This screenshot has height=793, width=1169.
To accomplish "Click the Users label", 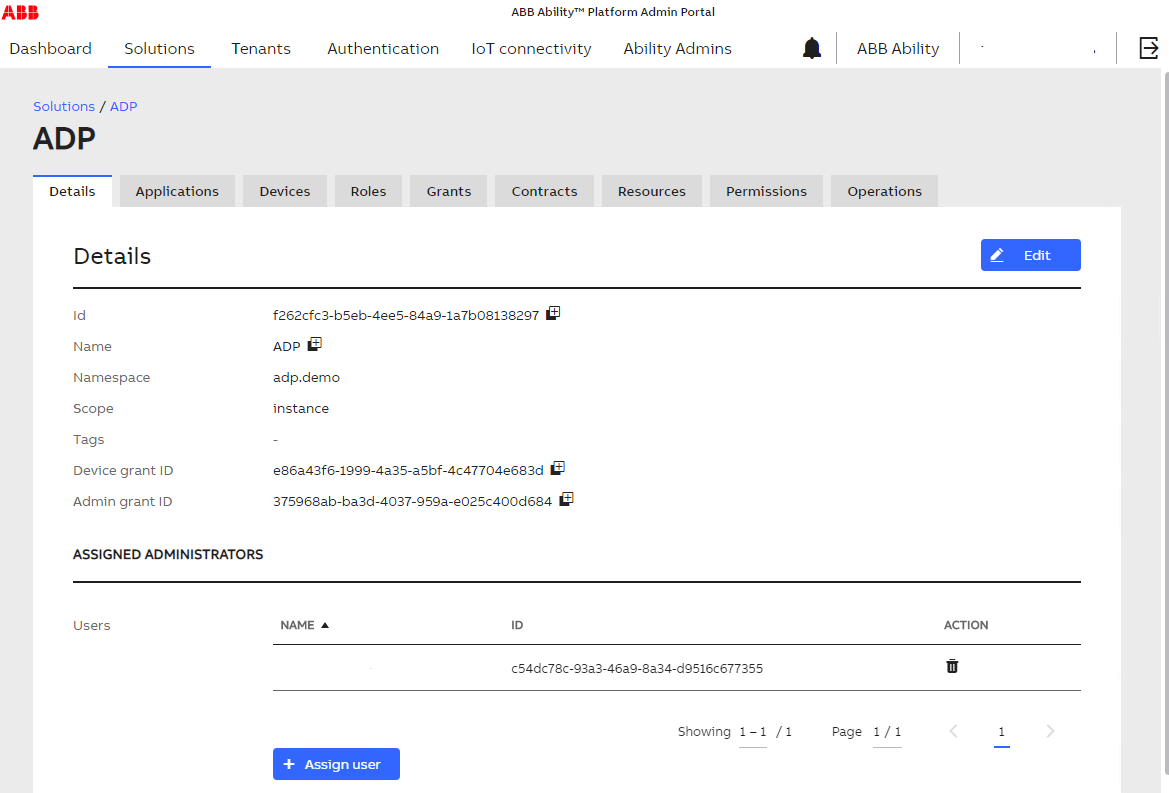I will point(92,625).
